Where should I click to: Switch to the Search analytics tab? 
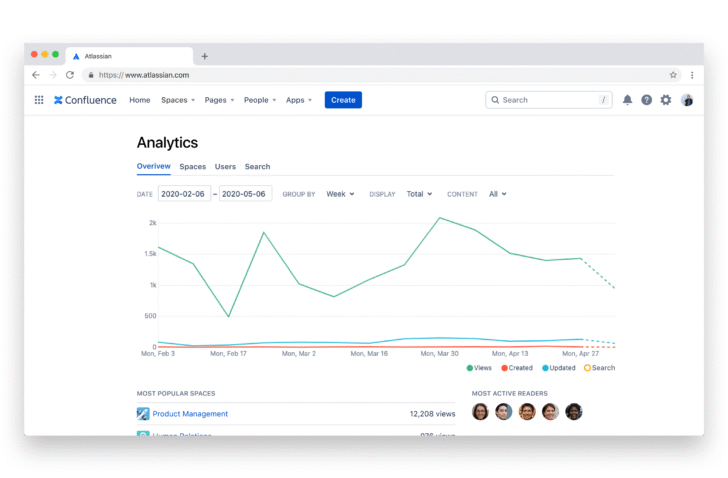pos(257,167)
